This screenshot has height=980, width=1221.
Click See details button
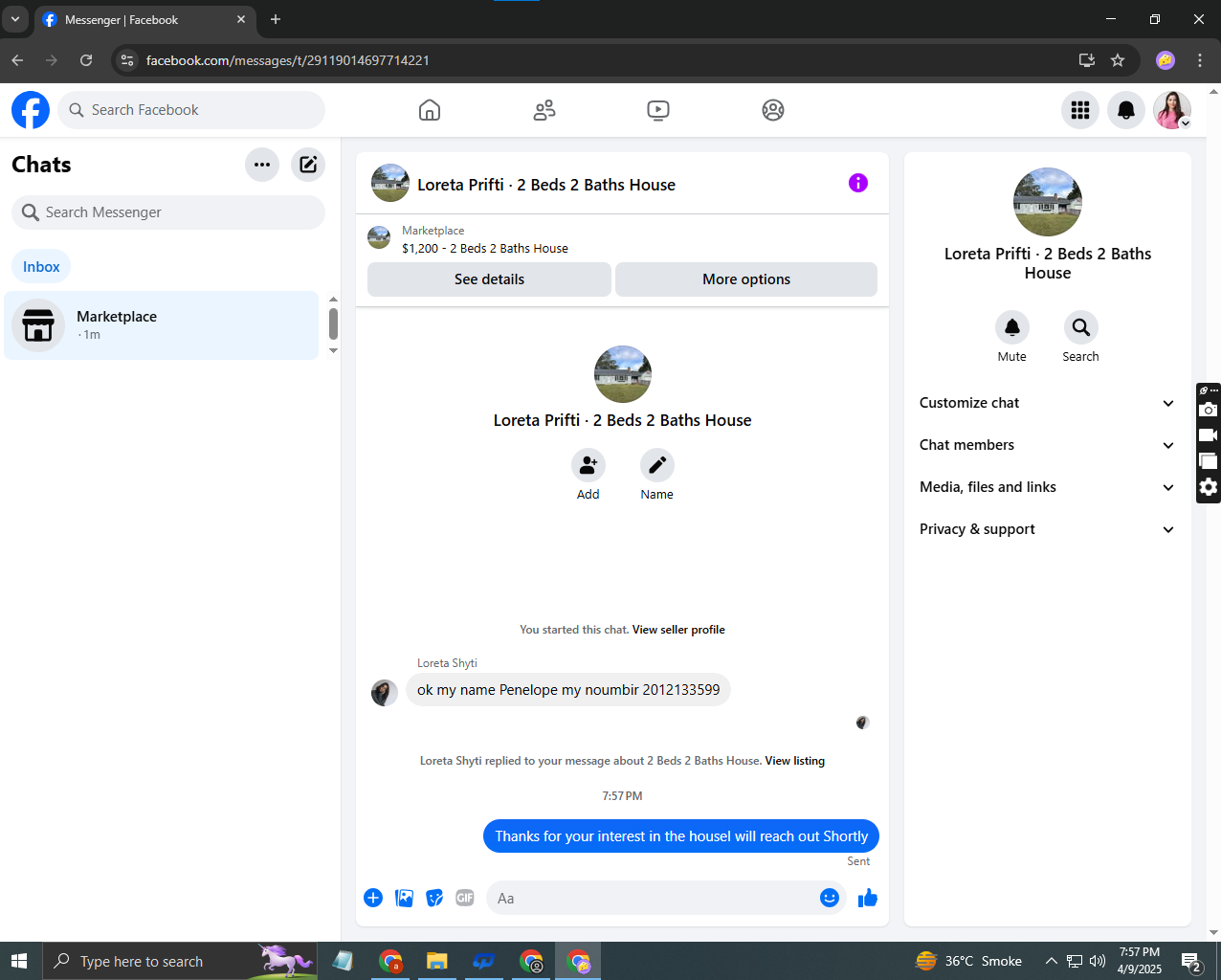489,279
